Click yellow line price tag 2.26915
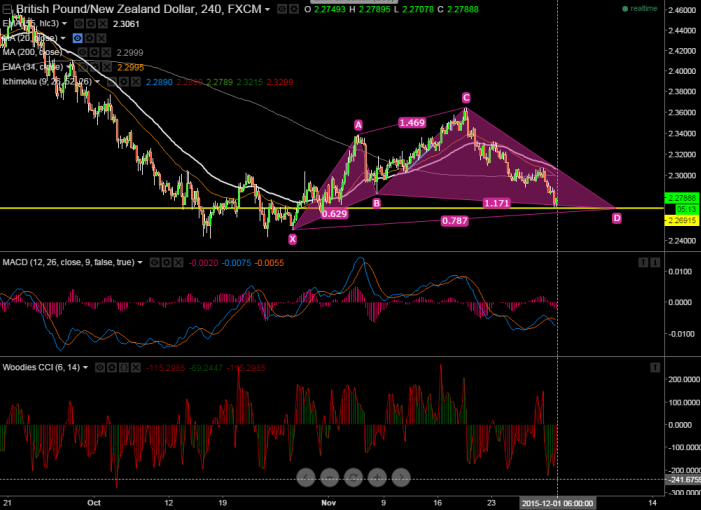 (x=682, y=220)
